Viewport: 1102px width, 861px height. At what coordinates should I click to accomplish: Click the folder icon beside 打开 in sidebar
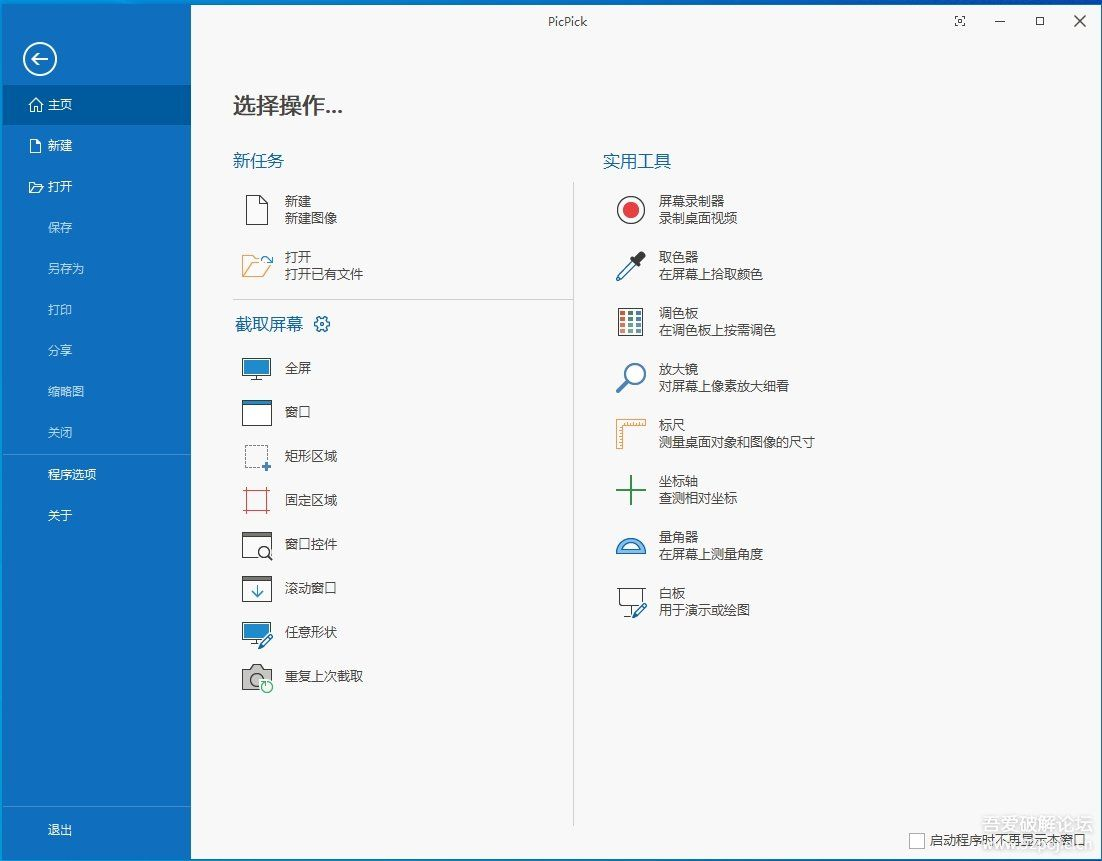36,187
